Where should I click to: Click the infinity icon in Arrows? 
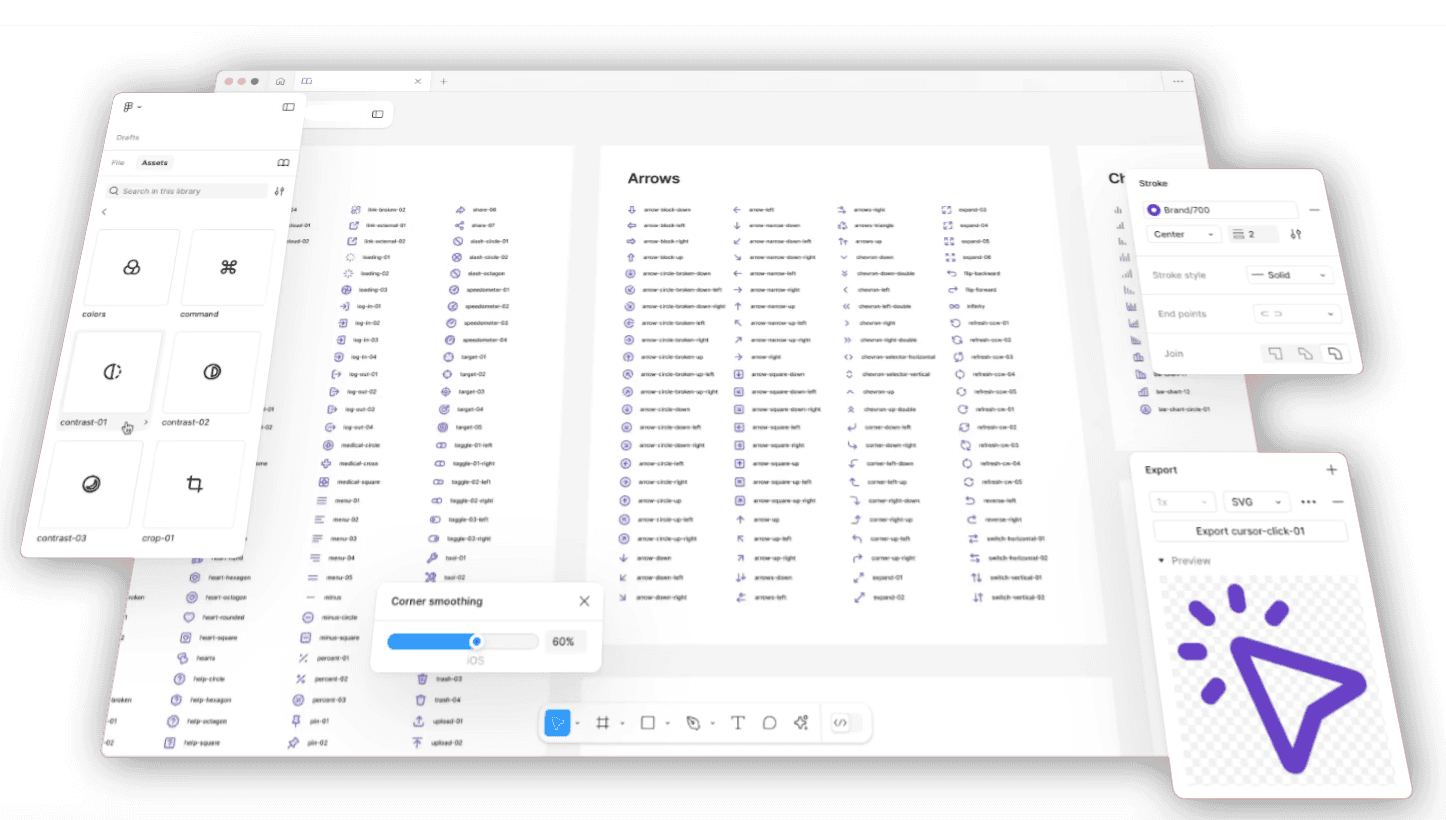tap(953, 306)
